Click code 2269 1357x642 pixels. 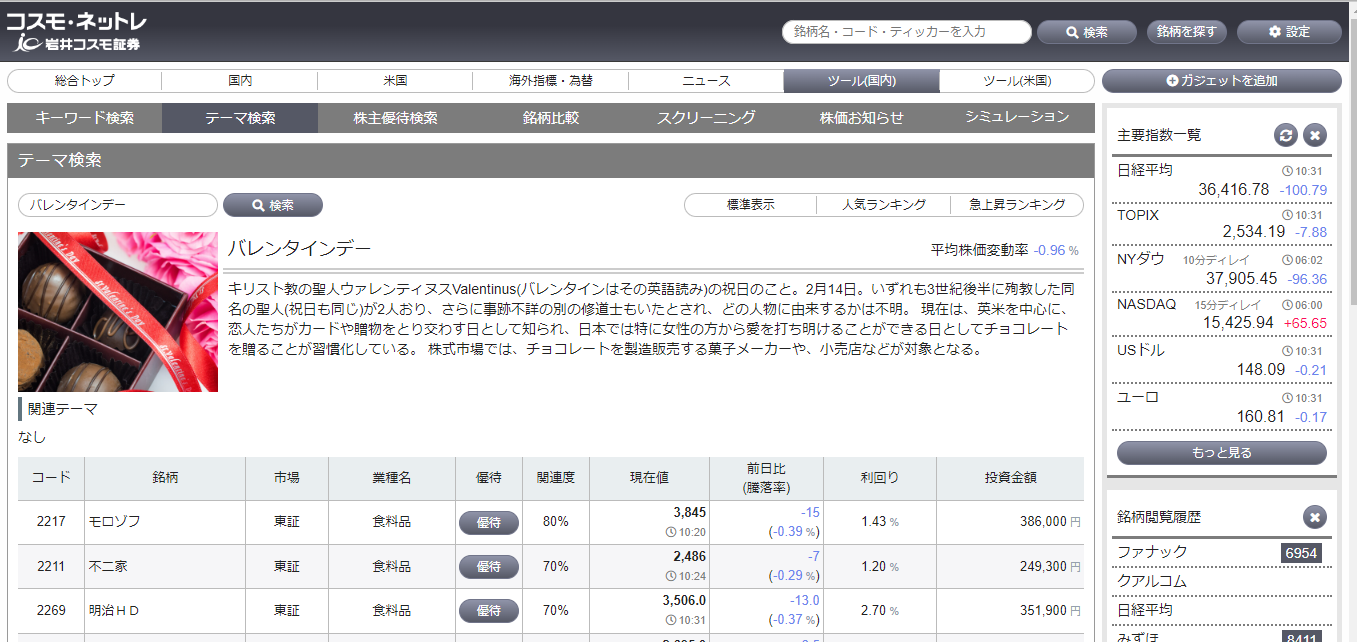pos(51,611)
